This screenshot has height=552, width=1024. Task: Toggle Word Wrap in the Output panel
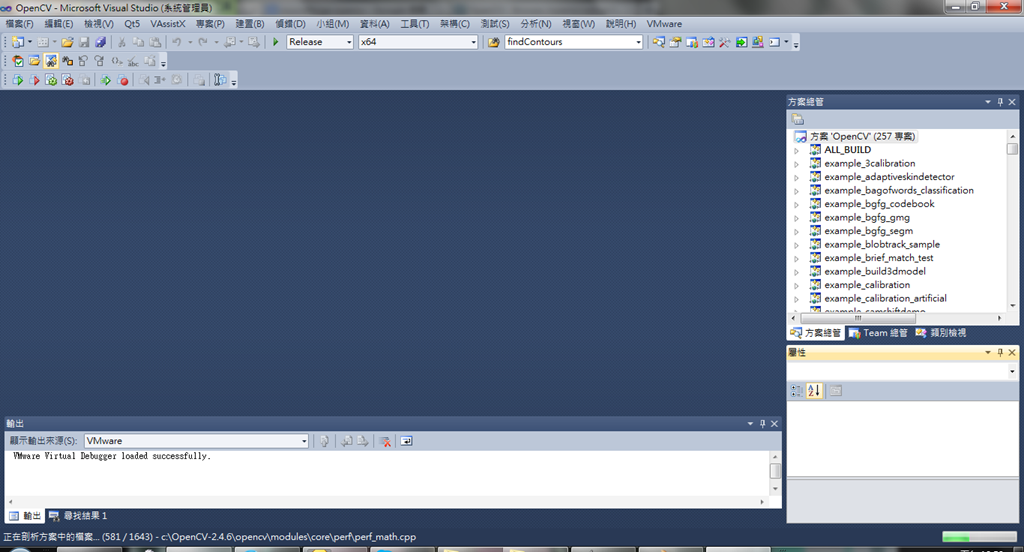pyautogui.click(x=406, y=442)
